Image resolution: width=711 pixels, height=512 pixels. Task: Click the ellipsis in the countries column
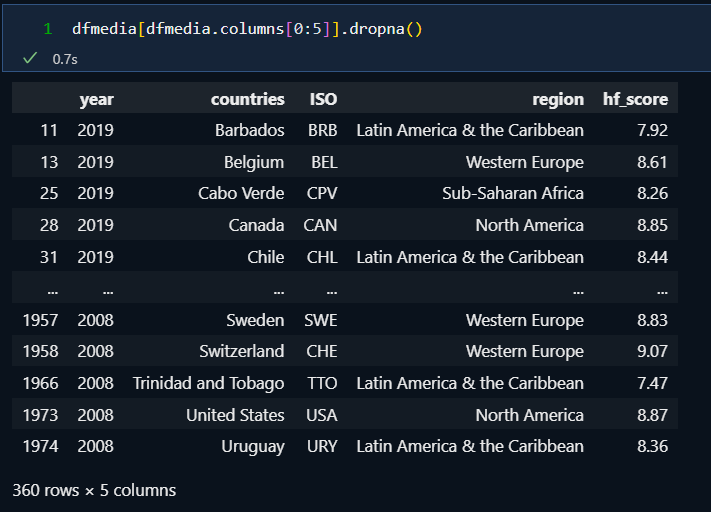277,289
